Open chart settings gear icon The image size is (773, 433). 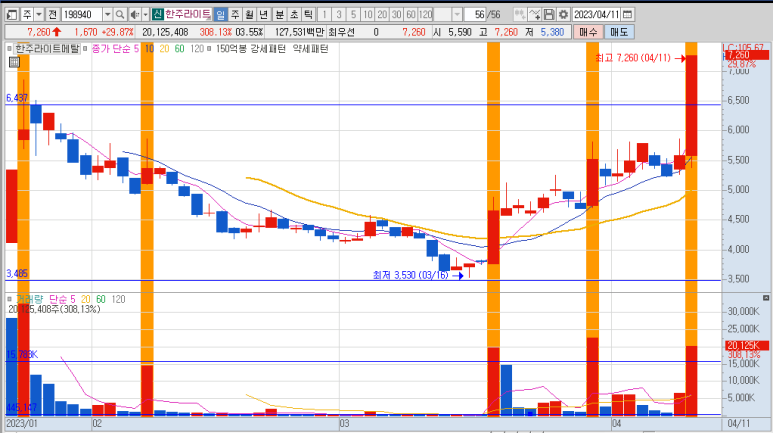[563, 14]
